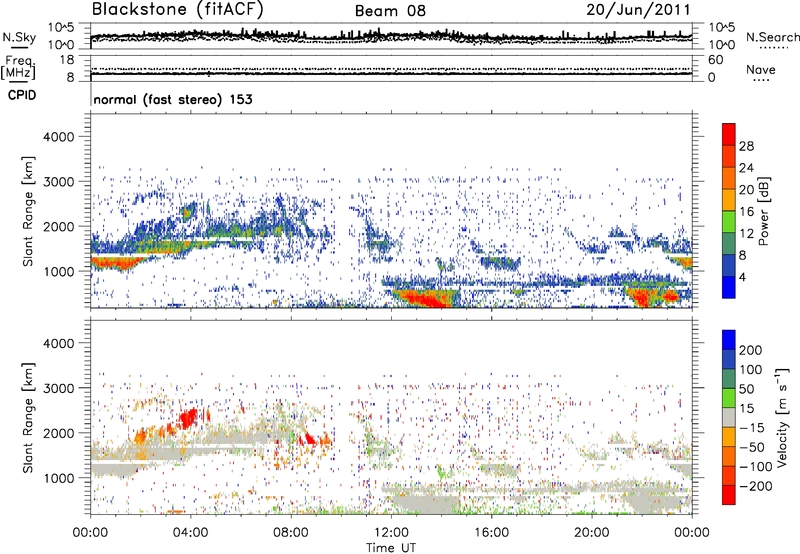This screenshot has height=554, width=800.
Task: Click the Slant Range label of velocity panel
Action: (x=28, y=418)
